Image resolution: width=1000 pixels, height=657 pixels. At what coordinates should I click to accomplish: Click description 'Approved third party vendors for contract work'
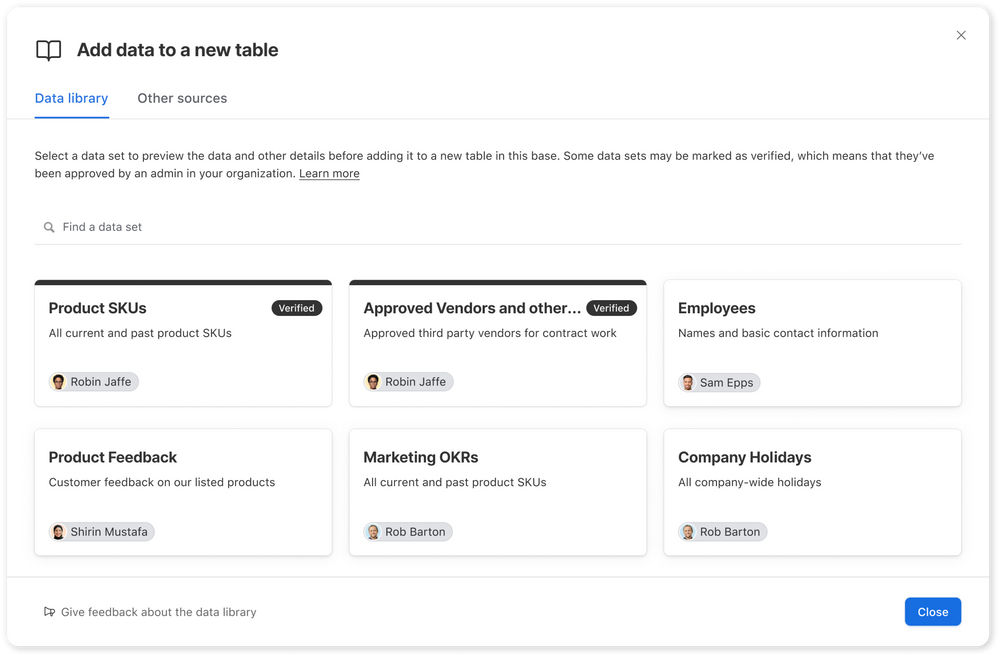pos(490,333)
